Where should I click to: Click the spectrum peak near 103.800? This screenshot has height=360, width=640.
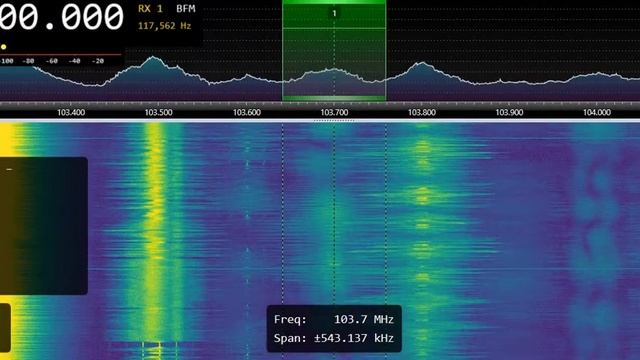pyautogui.click(x=422, y=64)
